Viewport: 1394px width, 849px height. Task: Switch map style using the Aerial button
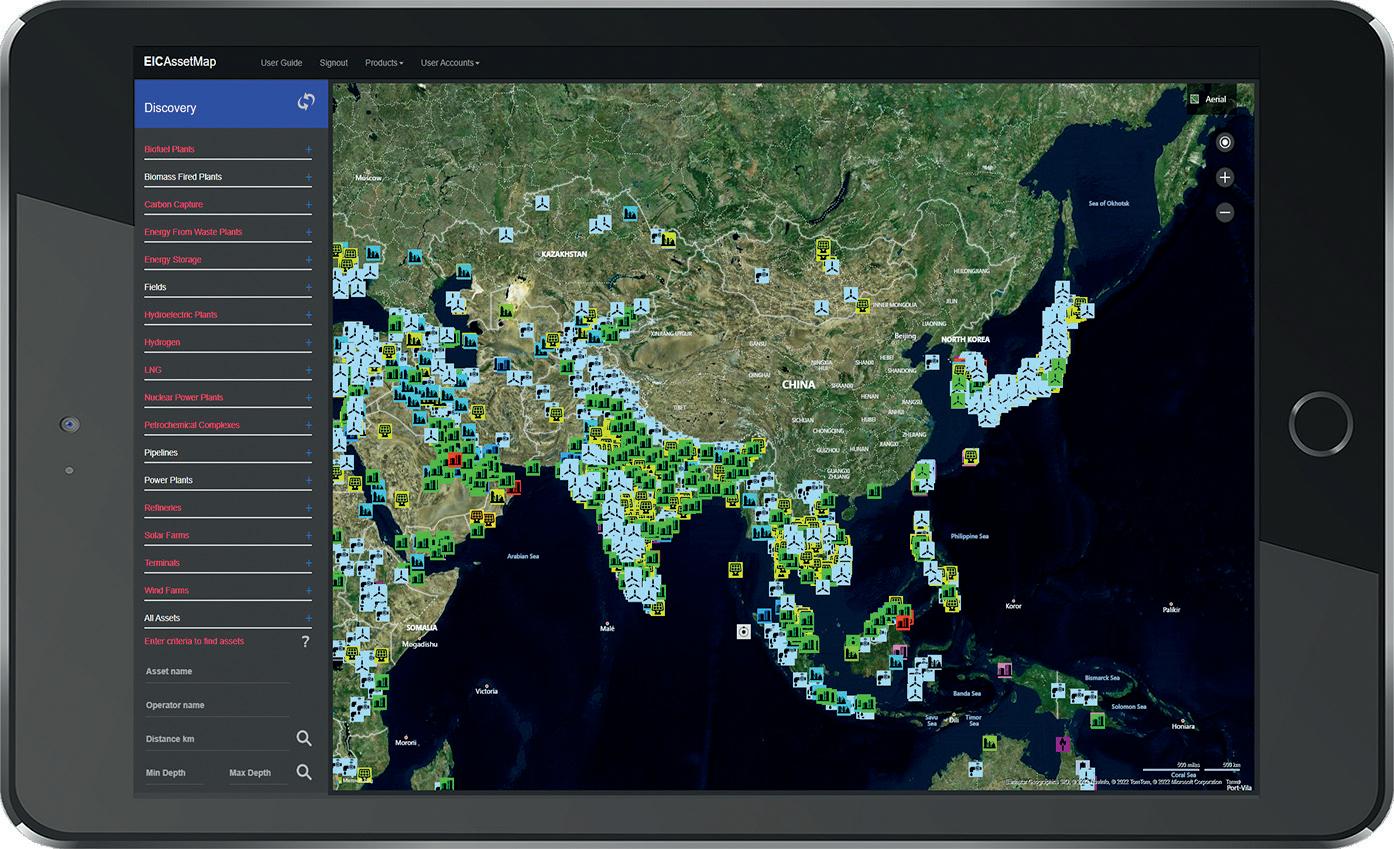(x=1210, y=99)
